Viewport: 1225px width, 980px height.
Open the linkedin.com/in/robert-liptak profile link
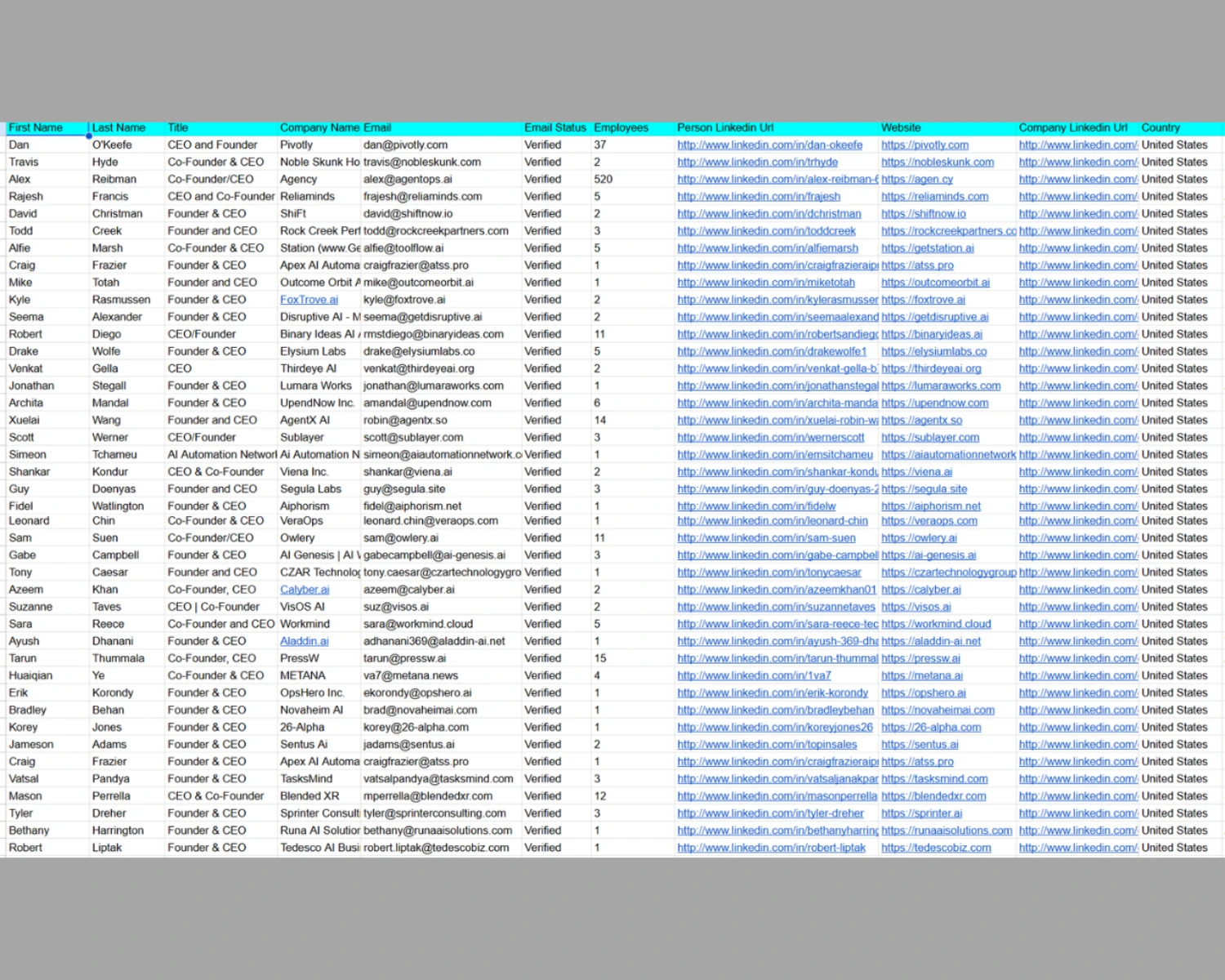pyautogui.click(x=772, y=848)
